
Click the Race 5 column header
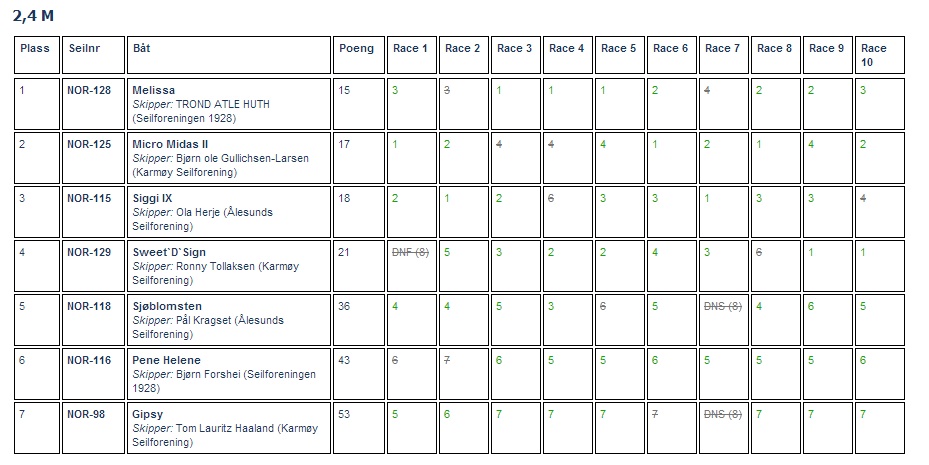(619, 49)
